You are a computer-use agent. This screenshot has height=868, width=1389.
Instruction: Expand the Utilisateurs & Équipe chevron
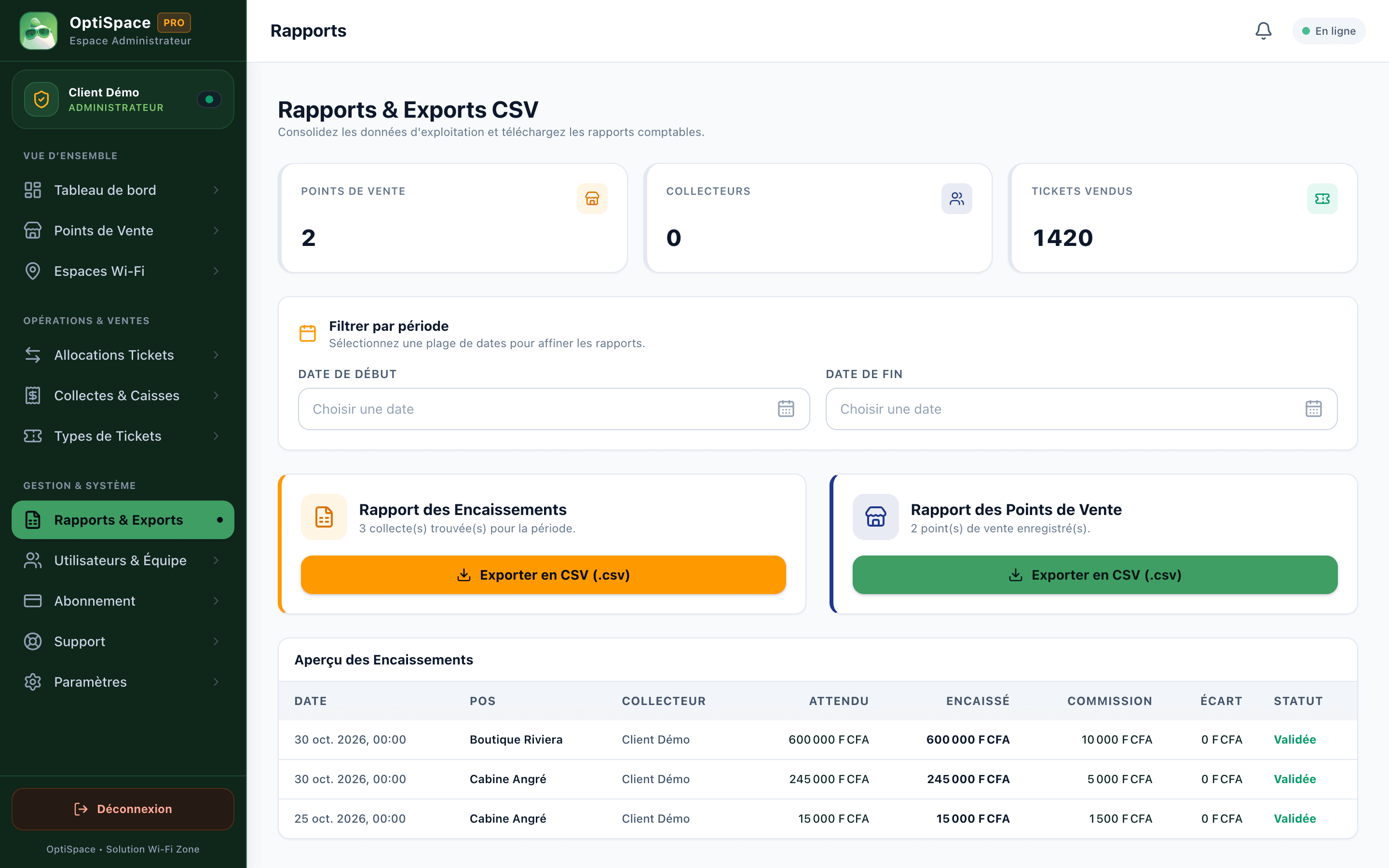pyautogui.click(x=216, y=560)
